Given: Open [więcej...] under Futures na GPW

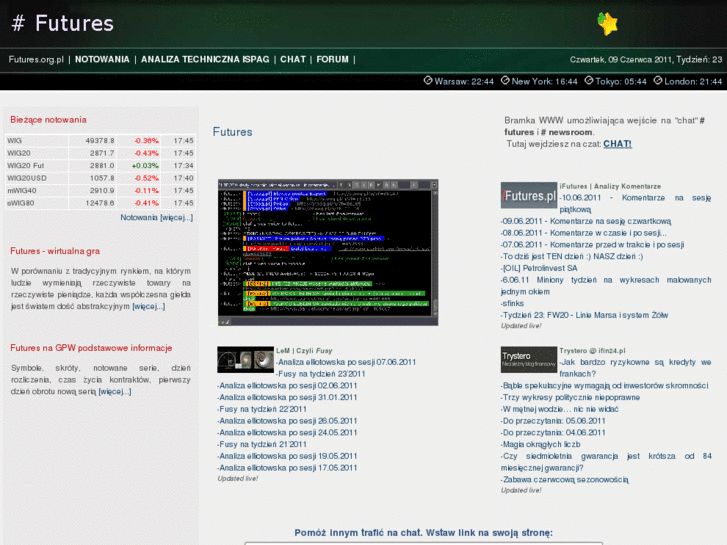Looking at the screenshot, I should pos(115,391).
